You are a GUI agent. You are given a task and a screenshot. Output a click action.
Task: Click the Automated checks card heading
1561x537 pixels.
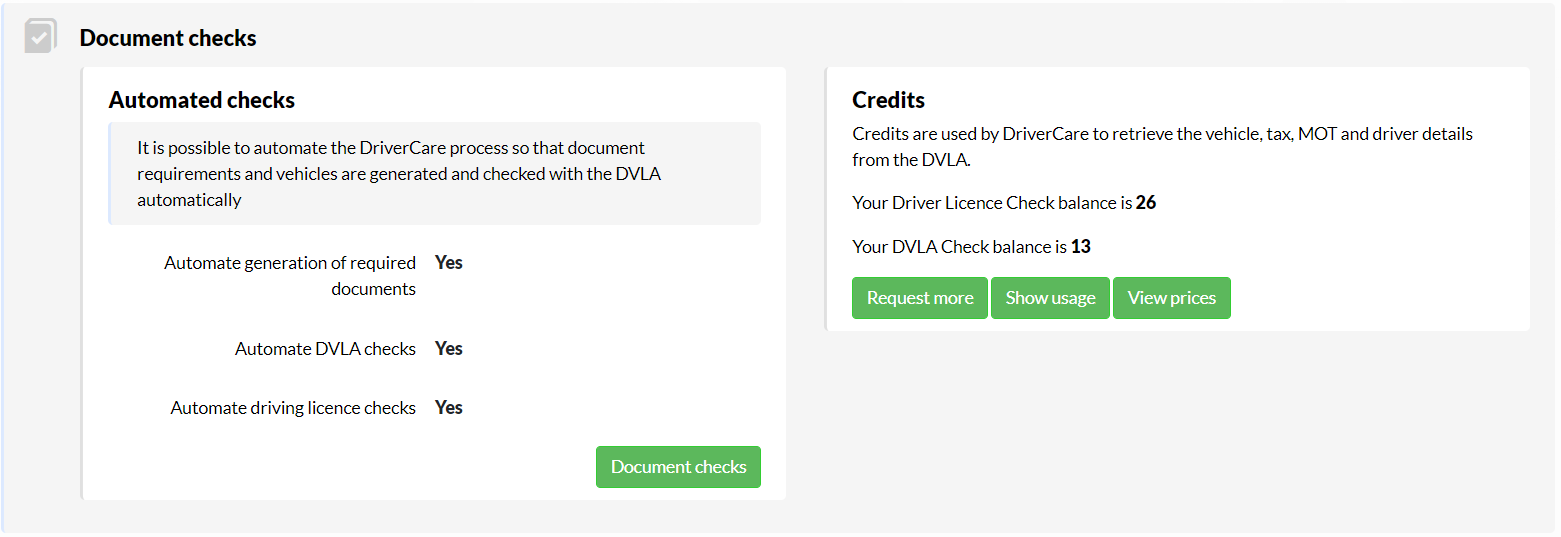click(x=202, y=100)
